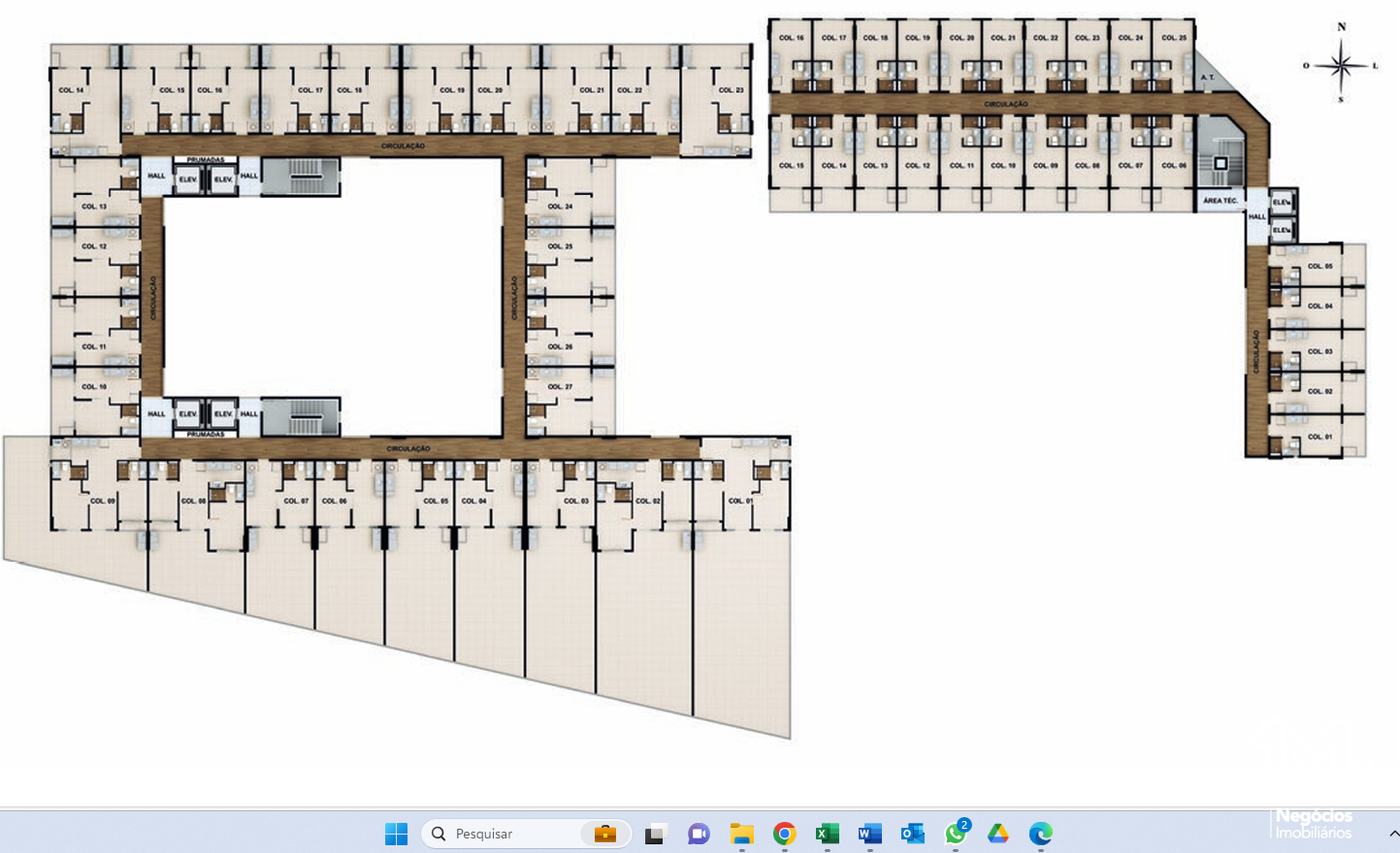Open Task View from the taskbar
This screenshot has height=853, width=1400.
tap(657, 834)
